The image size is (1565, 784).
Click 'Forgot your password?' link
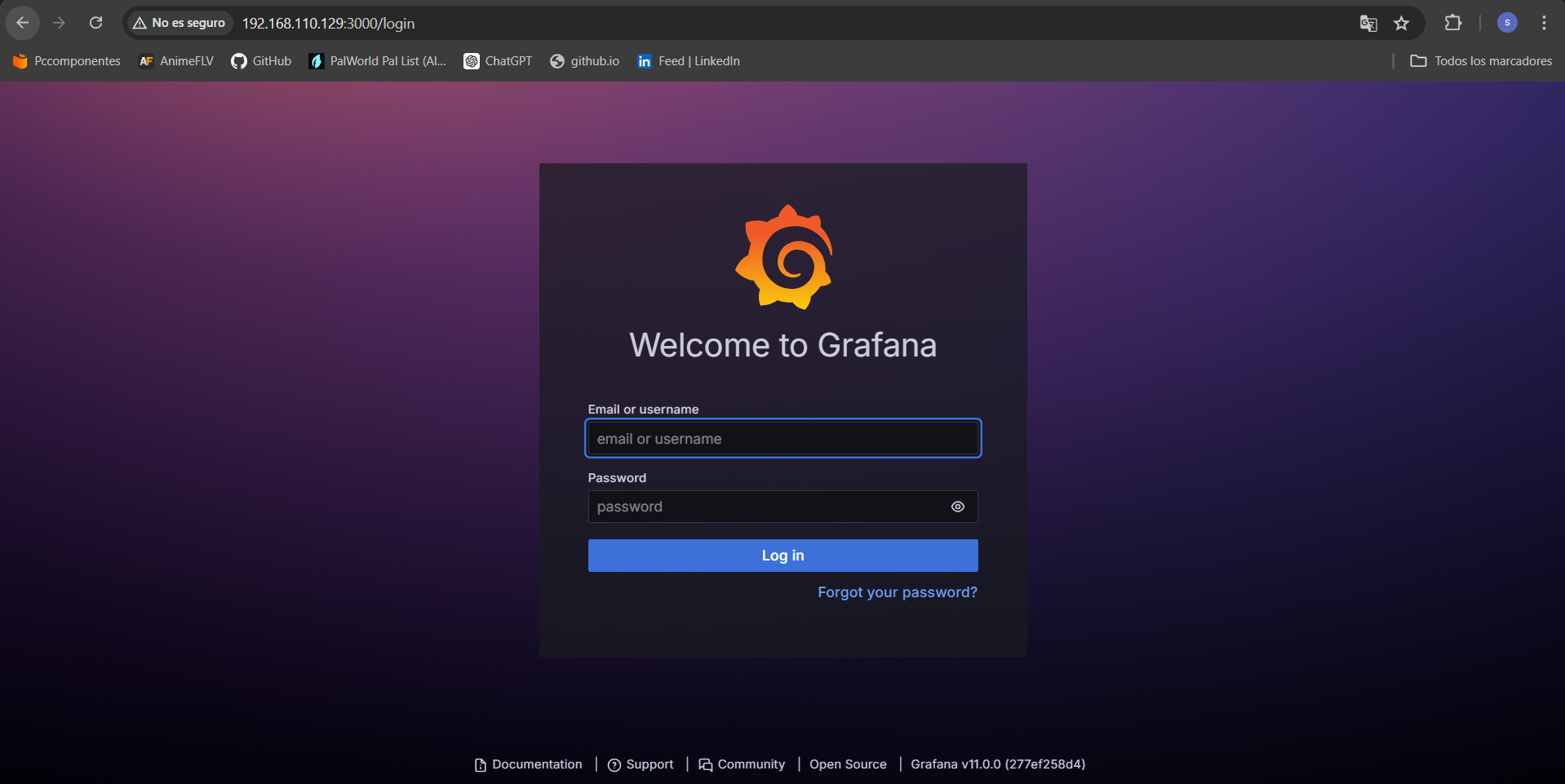point(897,592)
